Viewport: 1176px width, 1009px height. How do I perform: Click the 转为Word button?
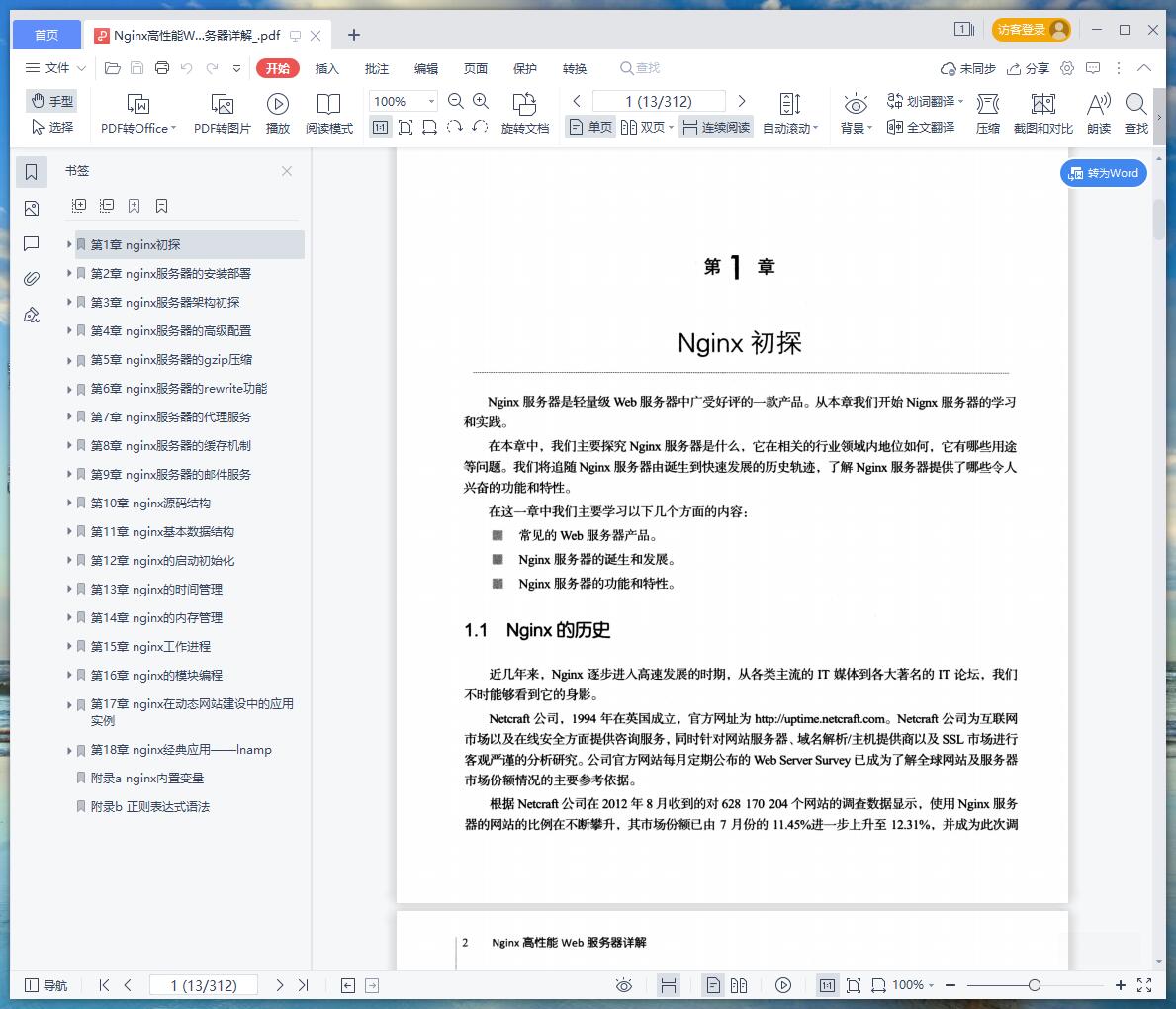[1103, 173]
